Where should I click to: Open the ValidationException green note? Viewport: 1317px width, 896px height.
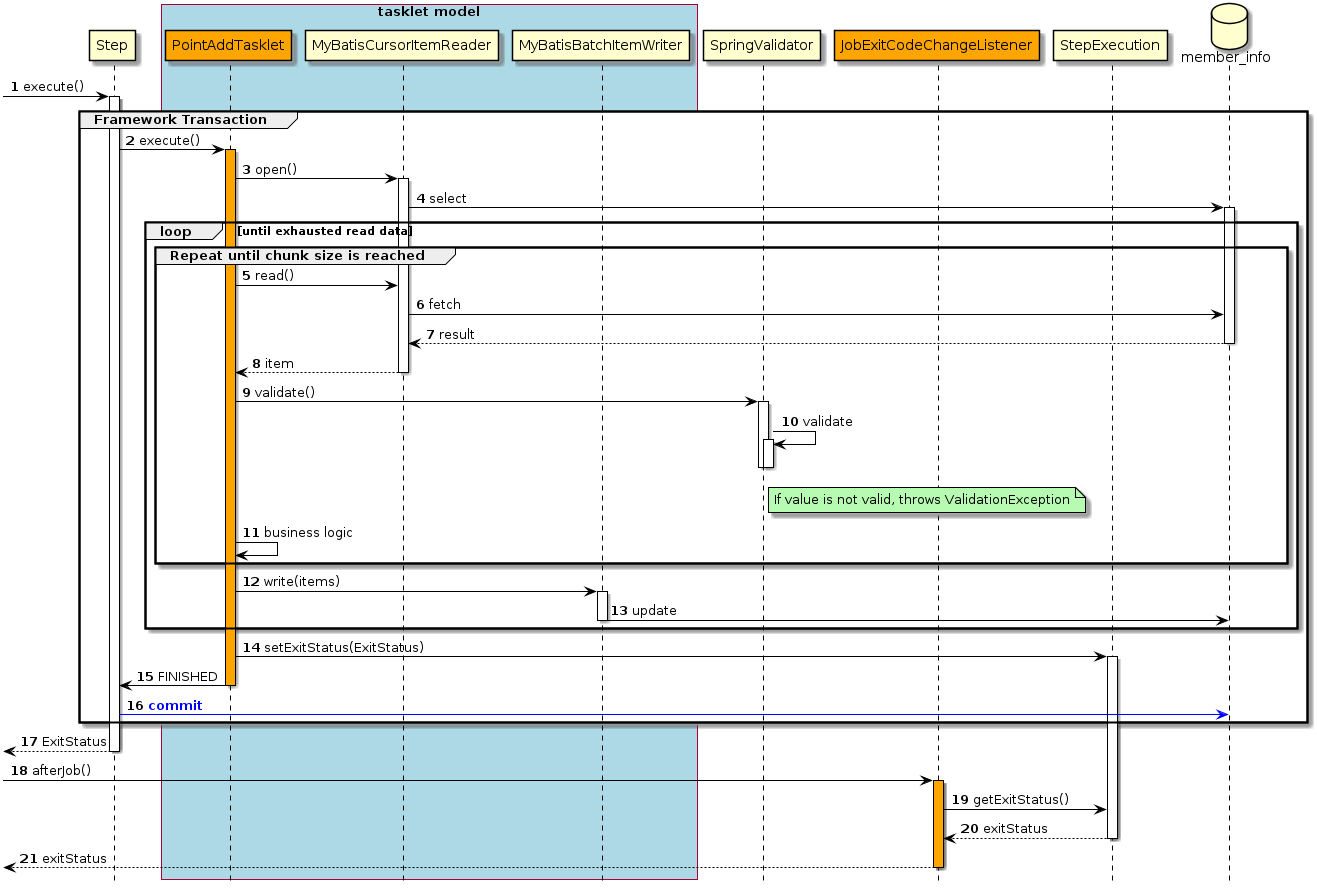(925, 500)
